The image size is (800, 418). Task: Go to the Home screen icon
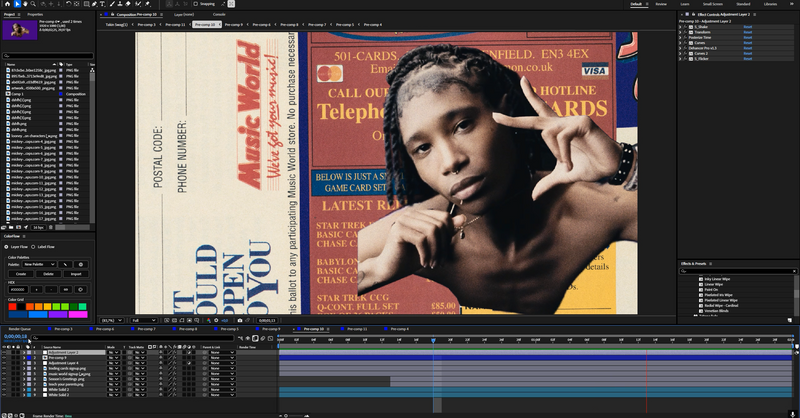click(x=7, y=4)
